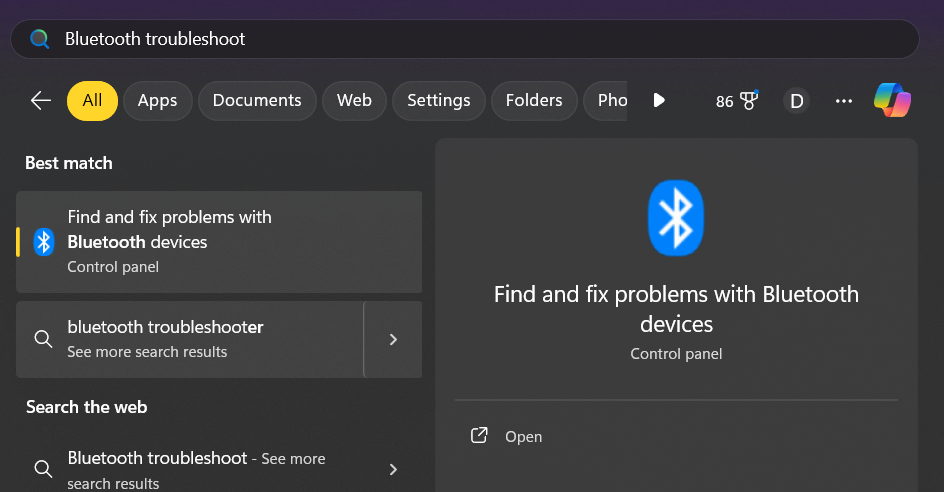The width and height of the screenshot is (944, 492).
Task: Show more filters with the play arrow
Action: pyautogui.click(x=659, y=100)
